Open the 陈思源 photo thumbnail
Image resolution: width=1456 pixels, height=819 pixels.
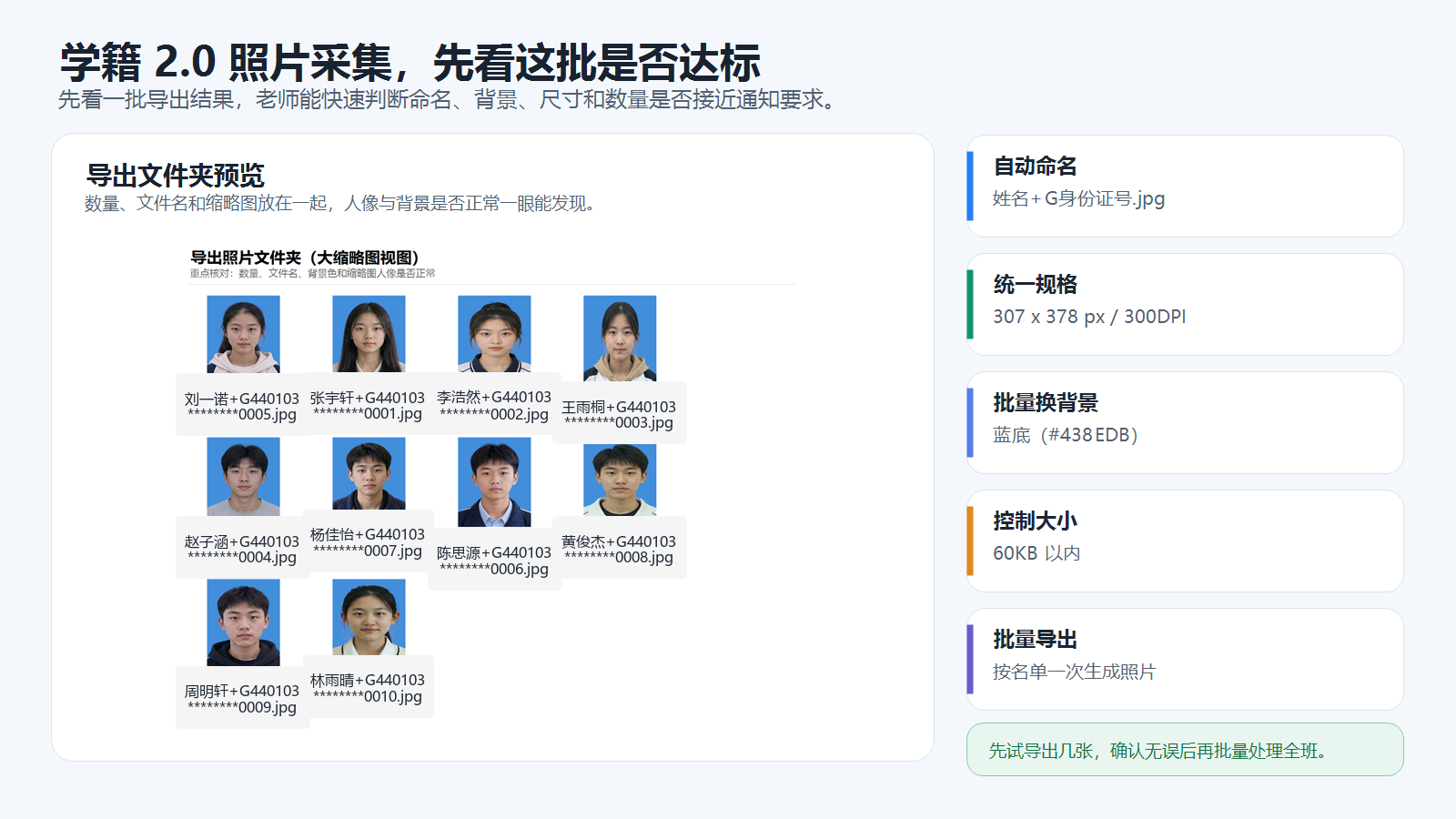click(494, 482)
